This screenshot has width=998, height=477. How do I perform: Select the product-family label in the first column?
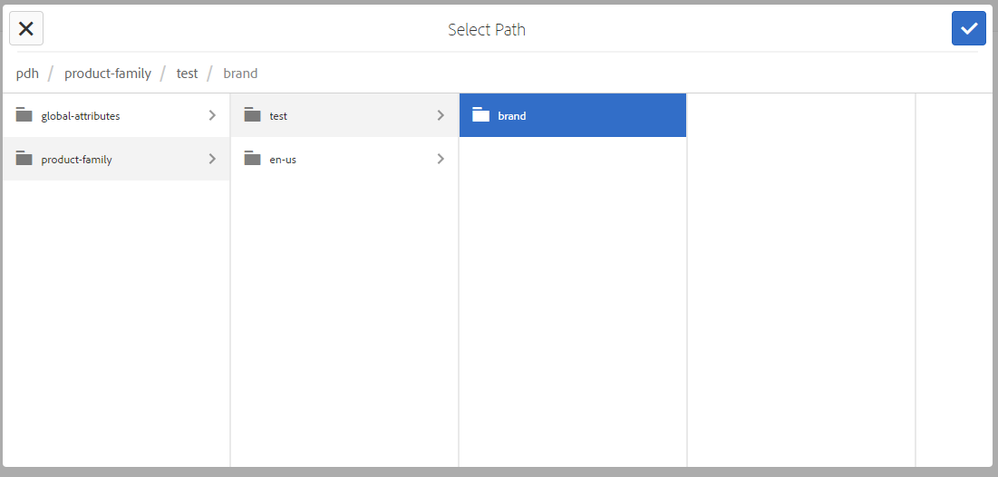coord(76,159)
